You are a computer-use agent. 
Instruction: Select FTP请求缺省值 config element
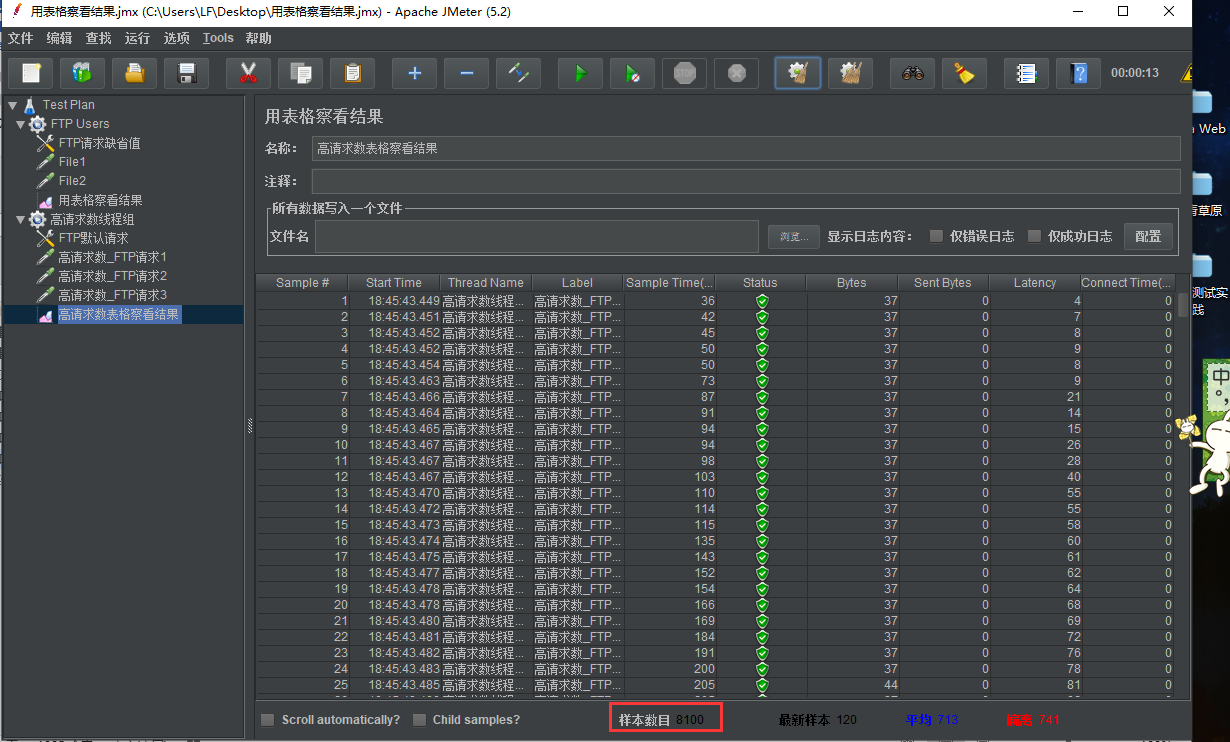(99, 143)
